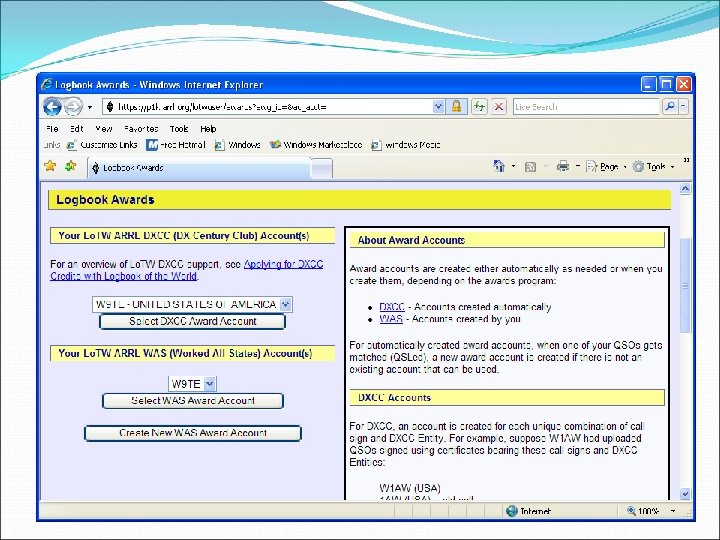Open the Tools command bar menu

point(653,167)
